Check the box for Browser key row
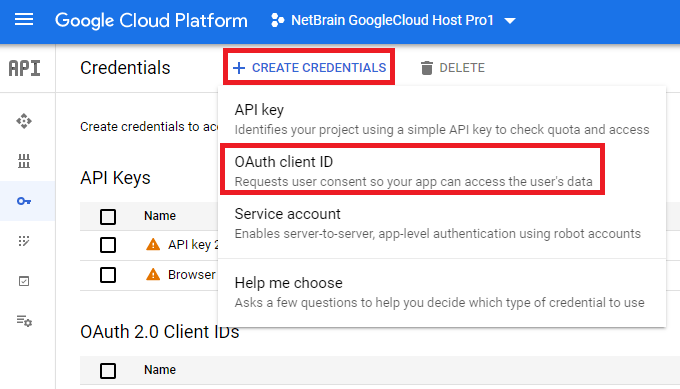Screen dimensions: 680x389 [x=108, y=275]
